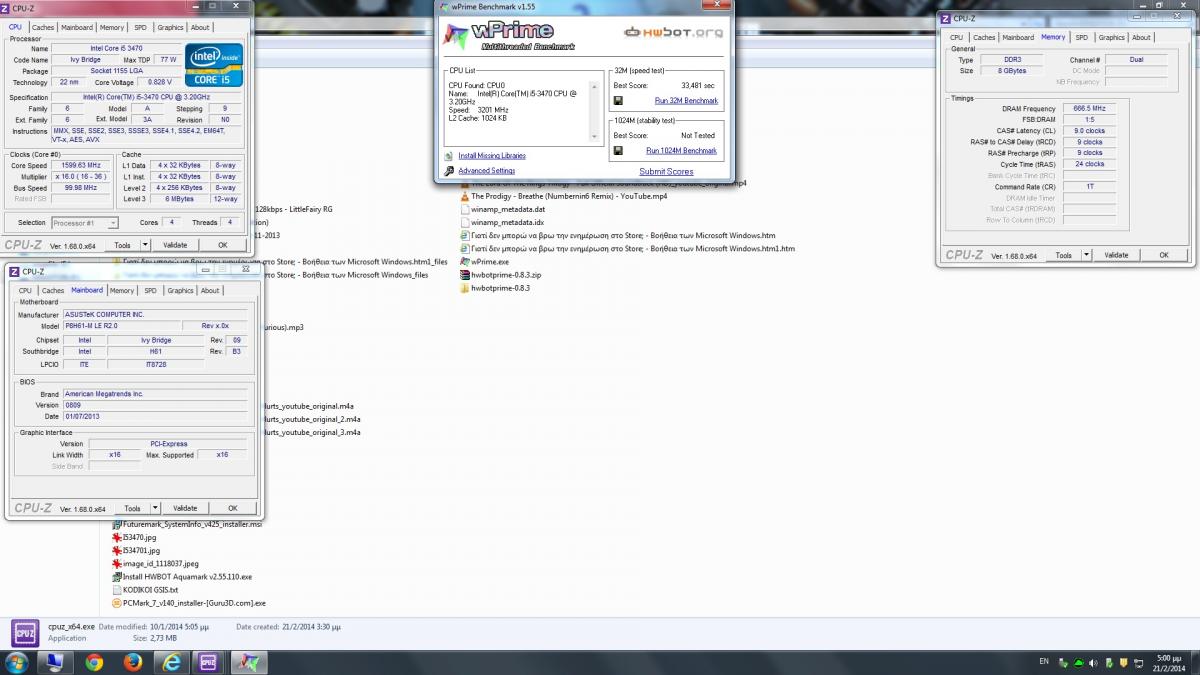The image size is (1200, 675).
Task: Click the mainboard Model value field
Action: 122,326
